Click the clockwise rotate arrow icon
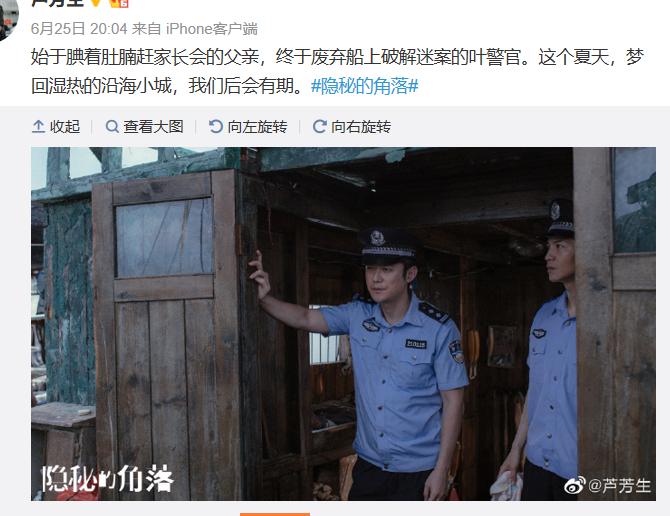This screenshot has height=516, width=670. coord(319,126)
